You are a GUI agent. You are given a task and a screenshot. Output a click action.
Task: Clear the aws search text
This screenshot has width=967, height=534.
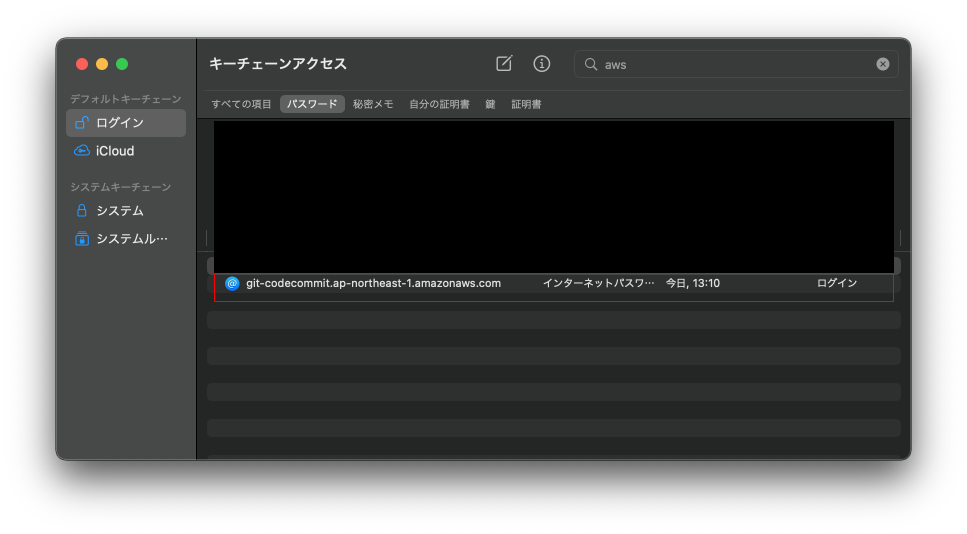click(x=883, y=64)
